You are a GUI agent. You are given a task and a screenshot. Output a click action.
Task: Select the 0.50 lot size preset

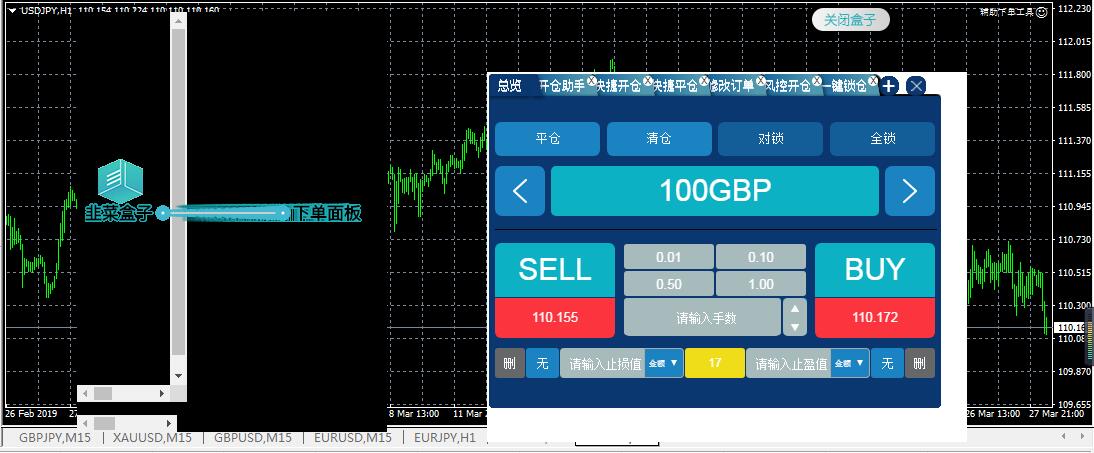tap(668, 284)
